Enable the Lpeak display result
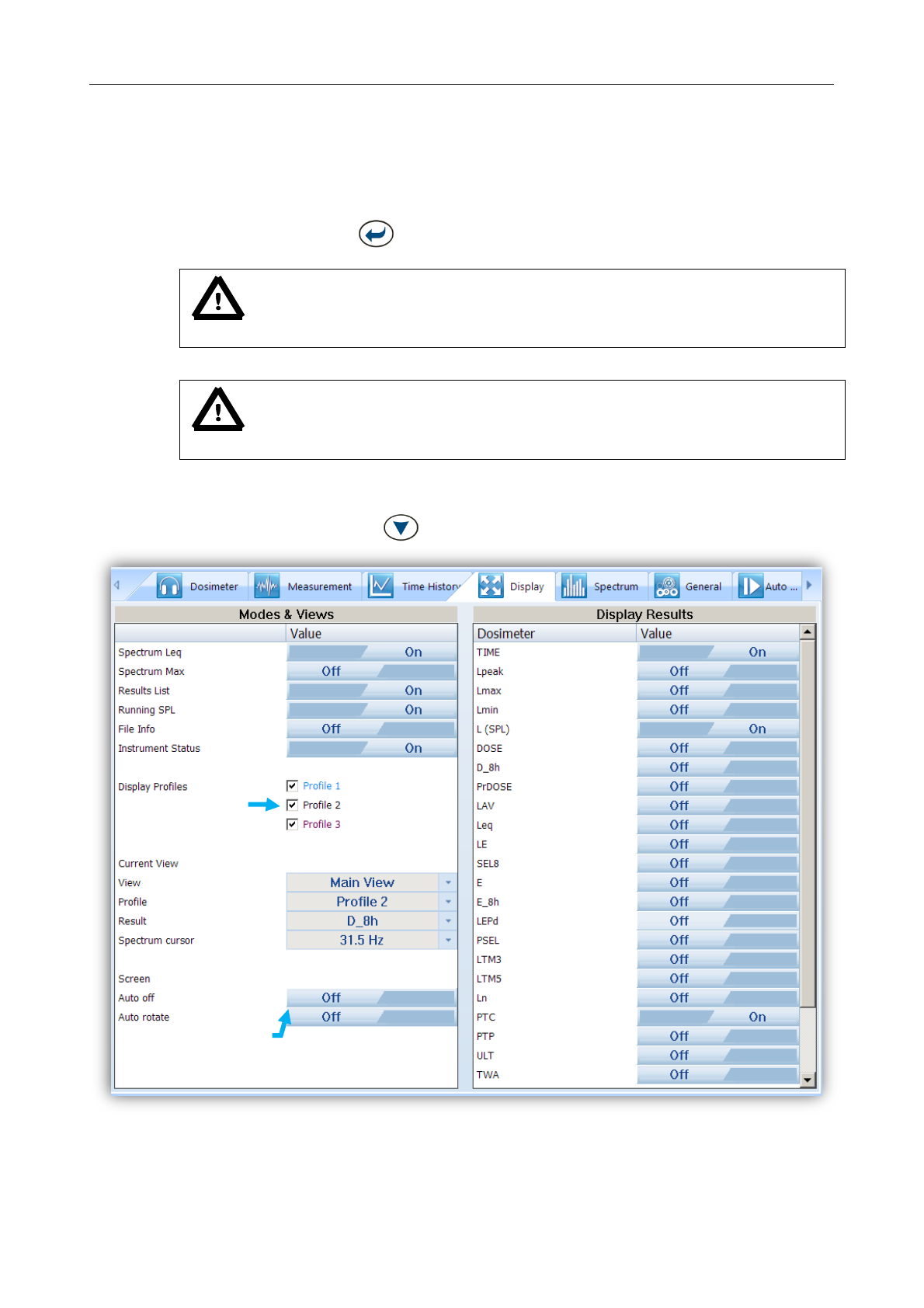 pos(718,671)
